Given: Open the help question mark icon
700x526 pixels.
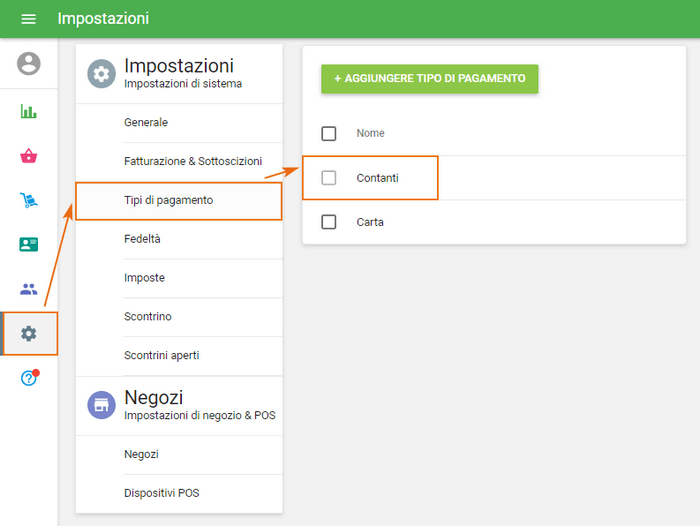Looking at the screenshot, I should pos(29,378).
